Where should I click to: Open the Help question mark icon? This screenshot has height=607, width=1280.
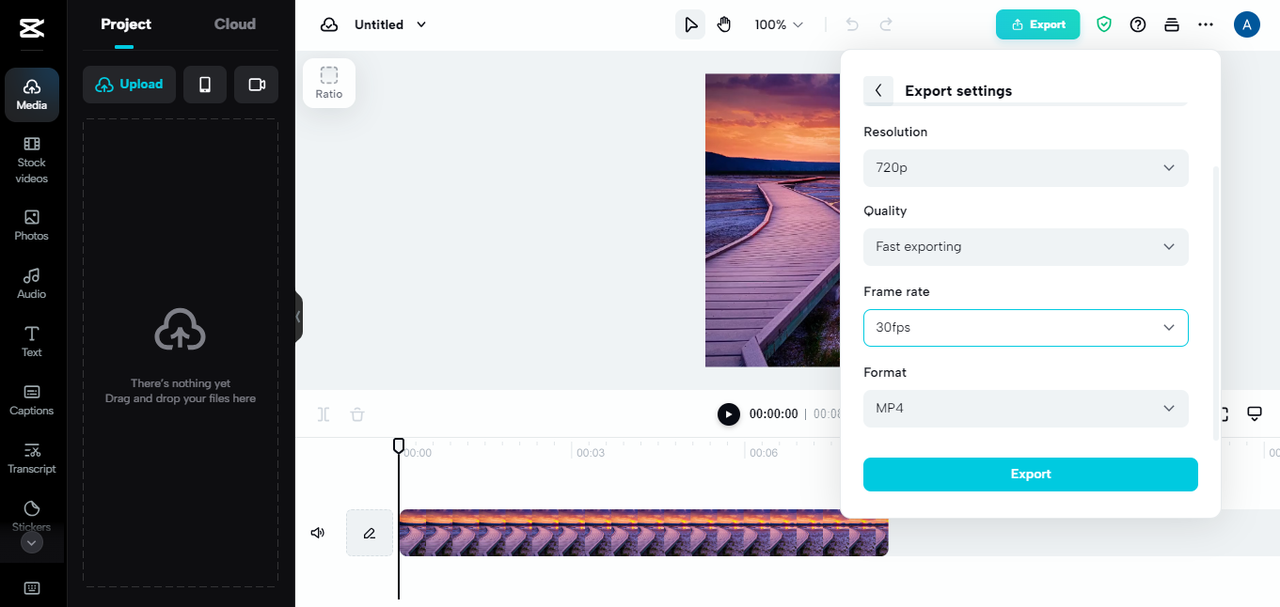point(1137,24)
